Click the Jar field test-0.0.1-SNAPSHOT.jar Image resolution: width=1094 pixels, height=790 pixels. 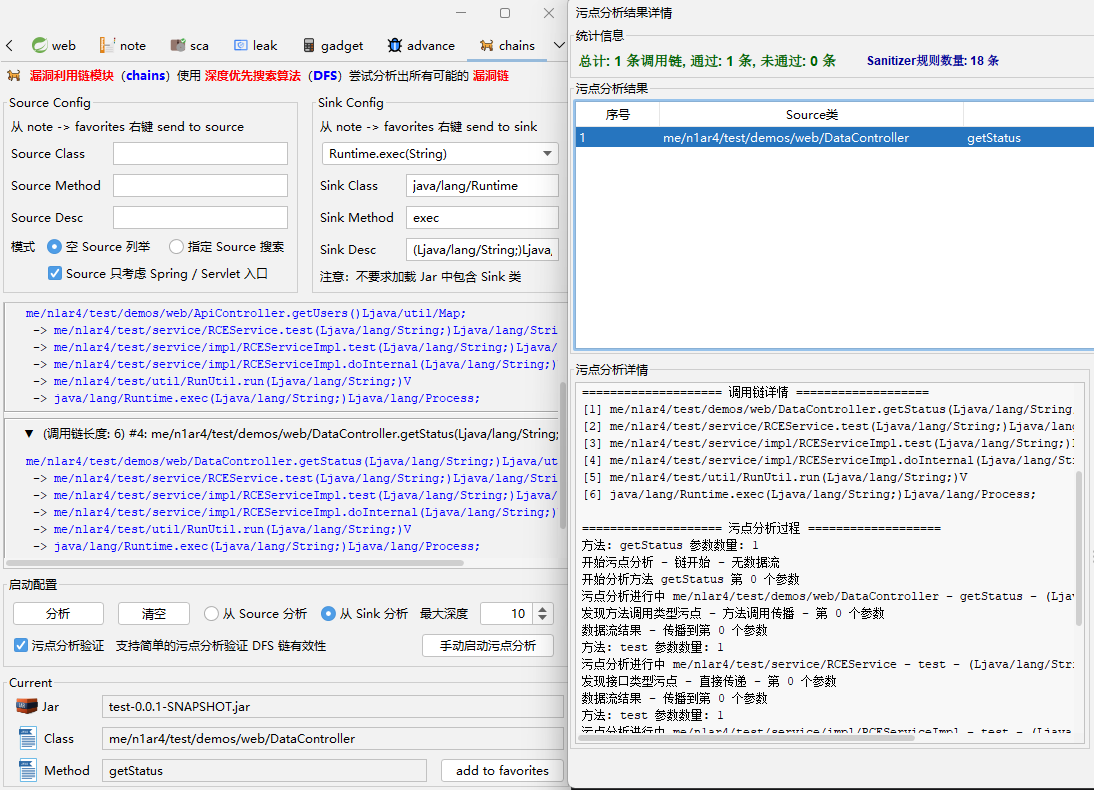click(x=332, y=706)
